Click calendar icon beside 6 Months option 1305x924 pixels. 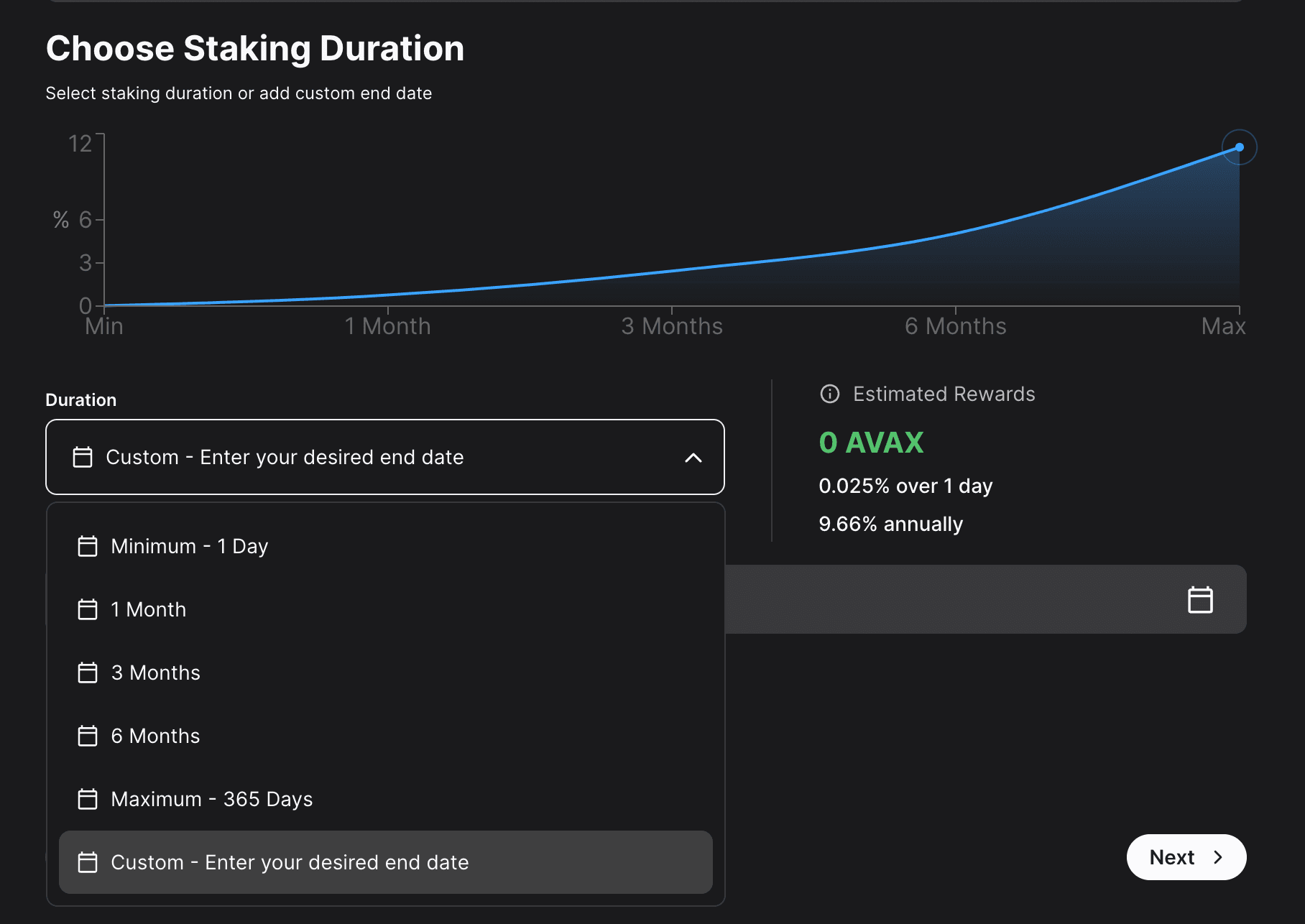coord(88,736)
